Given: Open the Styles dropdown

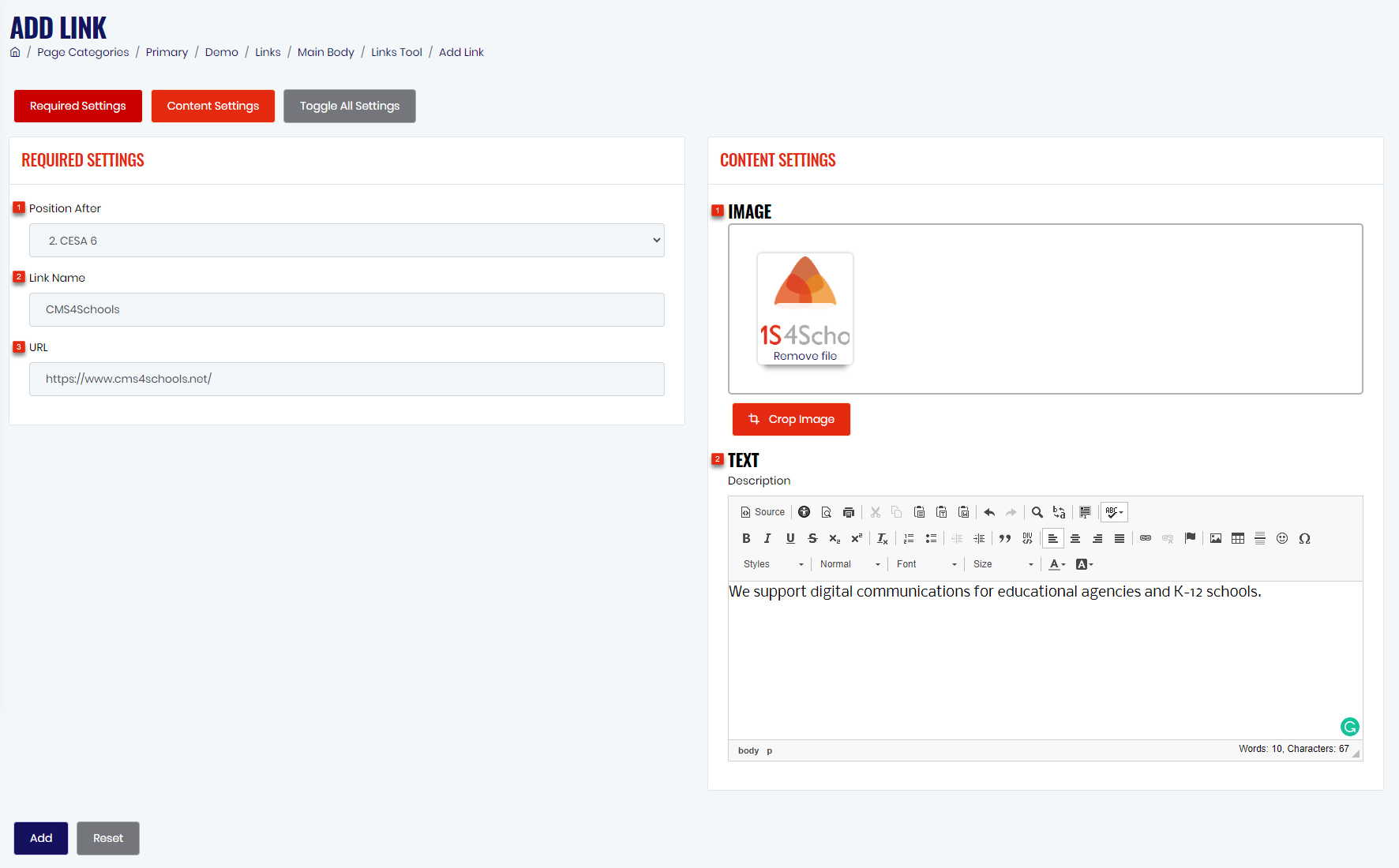Looking at the screenshot, I should 773,564.
